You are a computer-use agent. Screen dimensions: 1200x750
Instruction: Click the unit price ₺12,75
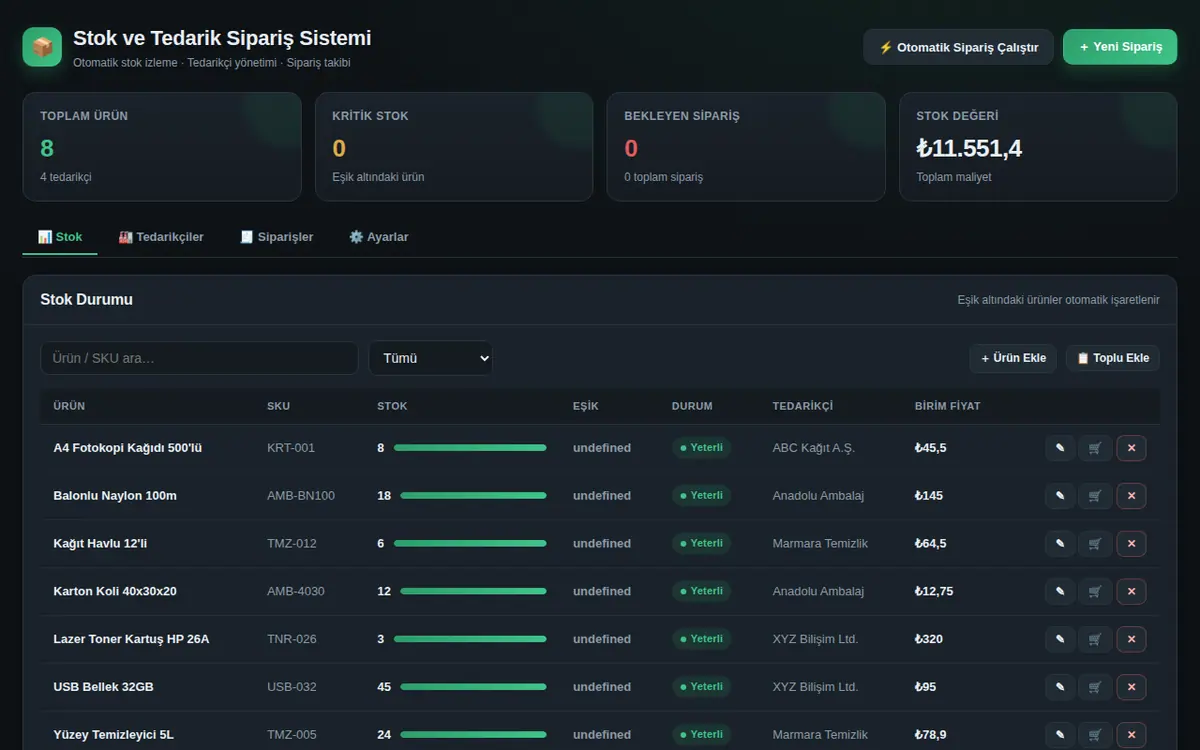(934, 592)
